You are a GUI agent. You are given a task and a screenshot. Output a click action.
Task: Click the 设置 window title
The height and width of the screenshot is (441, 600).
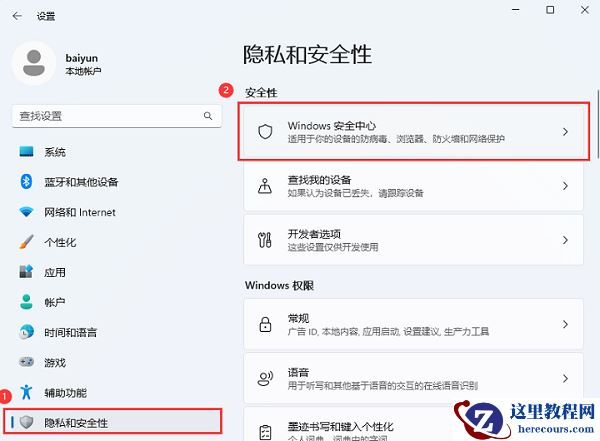click(x=46, y=16)
